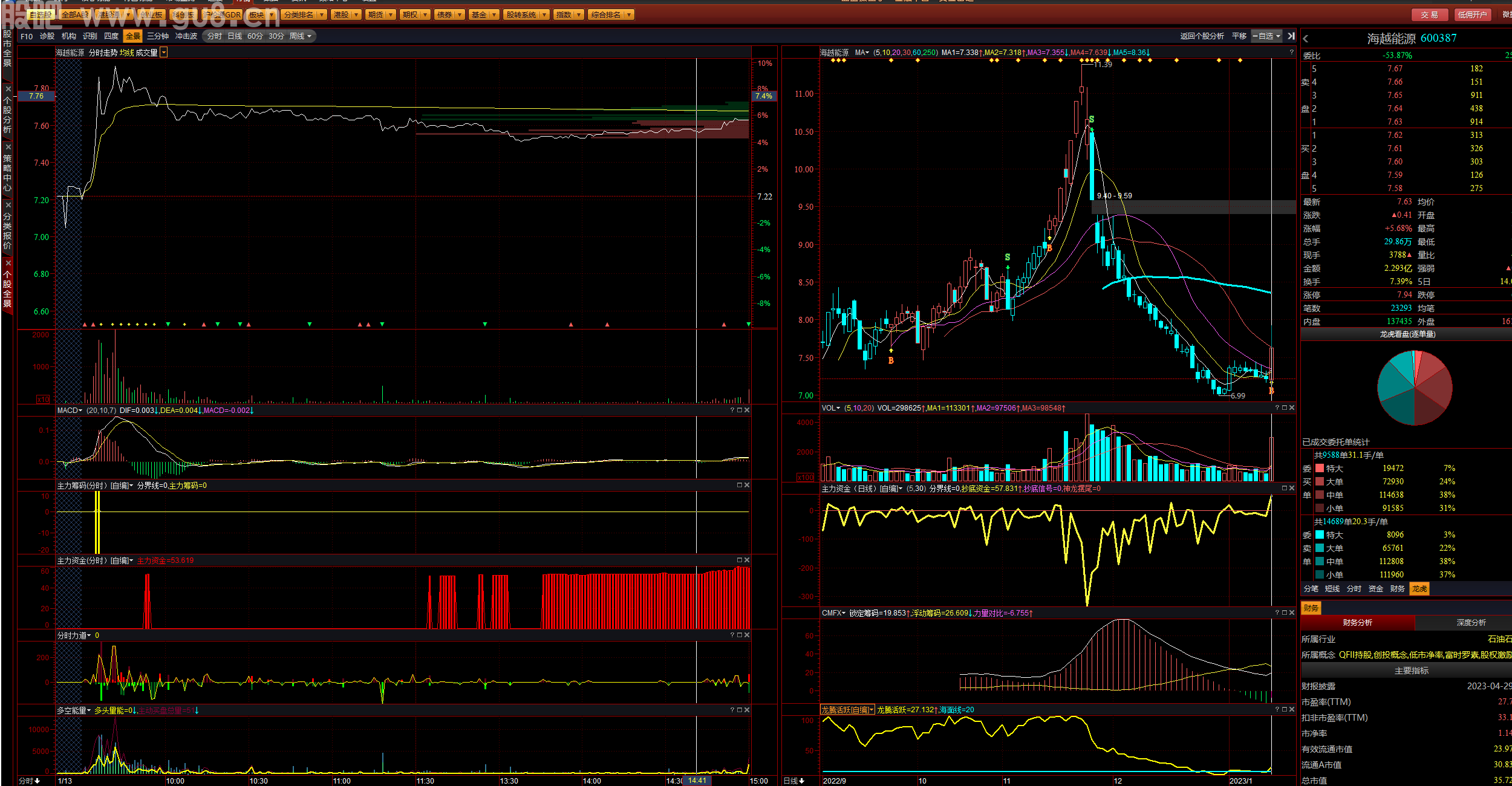Switch to the 短线 tab

click(1332, 589)
